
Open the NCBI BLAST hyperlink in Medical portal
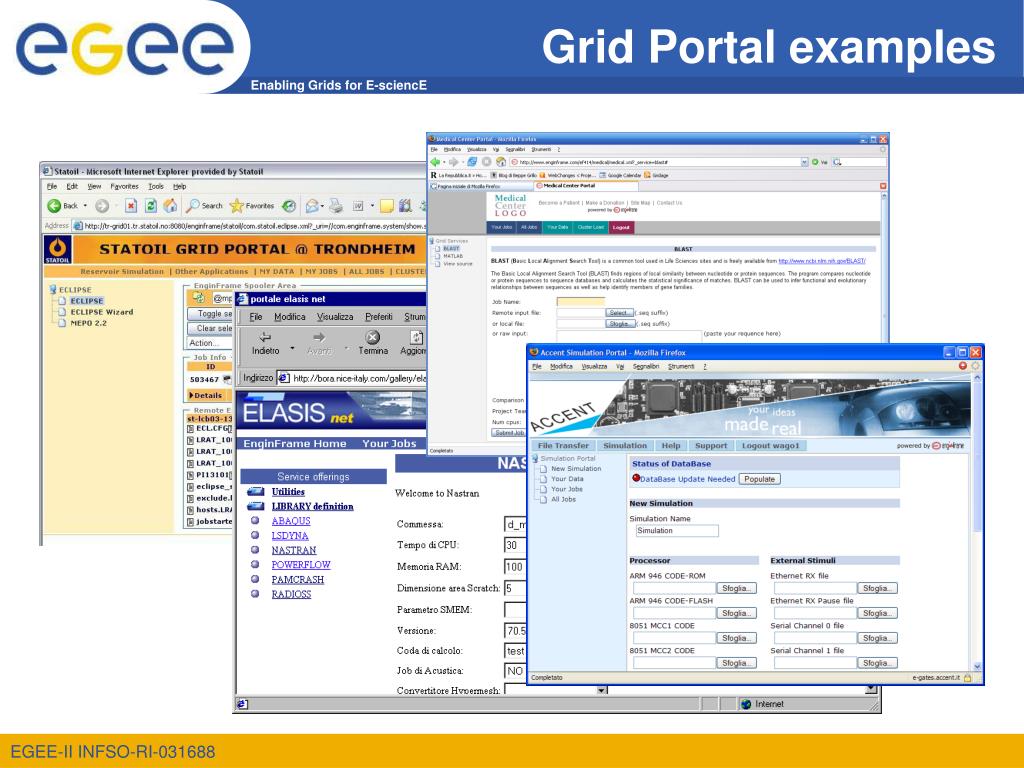coord(822,261)
